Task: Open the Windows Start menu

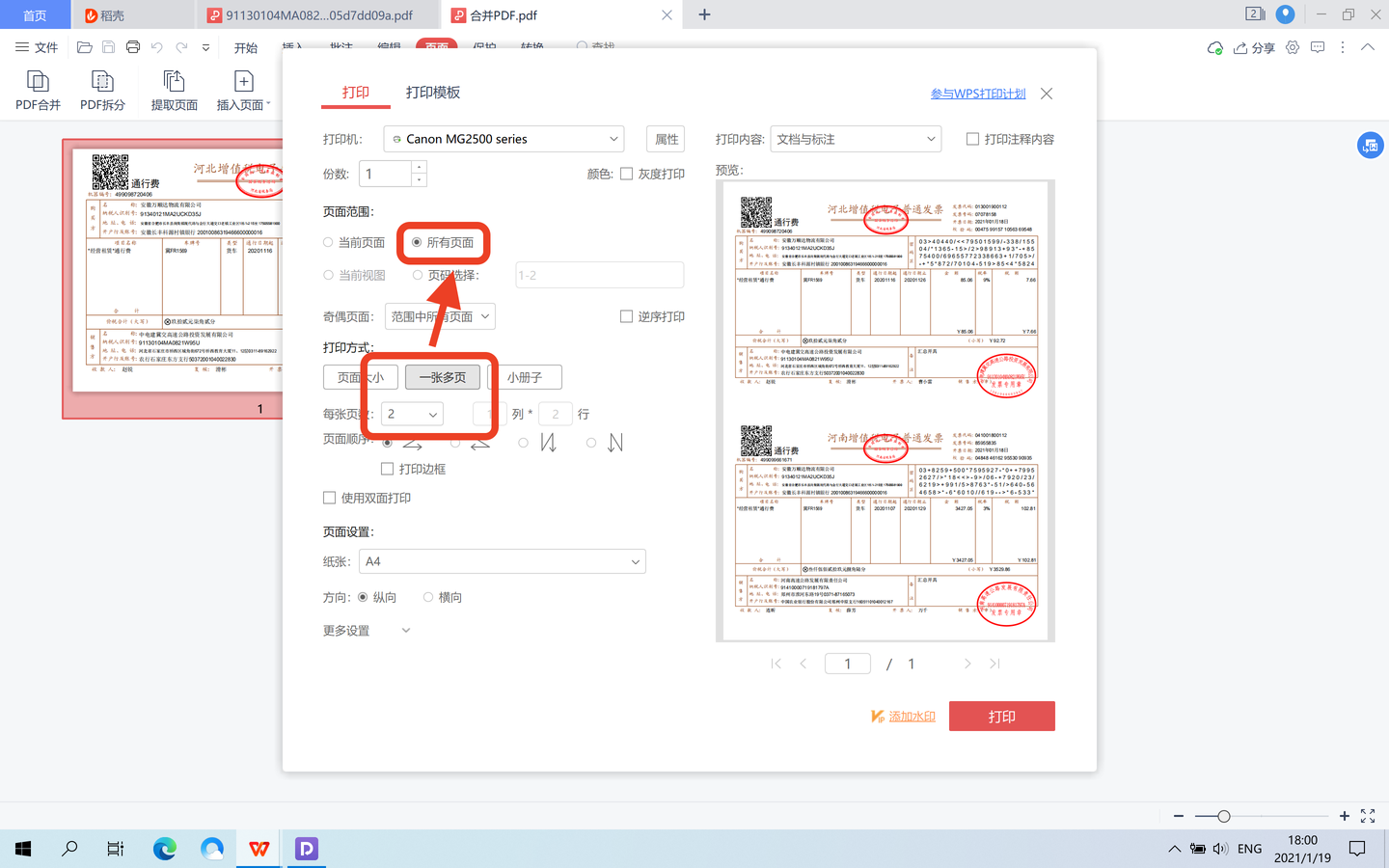Action: point(23,849)
